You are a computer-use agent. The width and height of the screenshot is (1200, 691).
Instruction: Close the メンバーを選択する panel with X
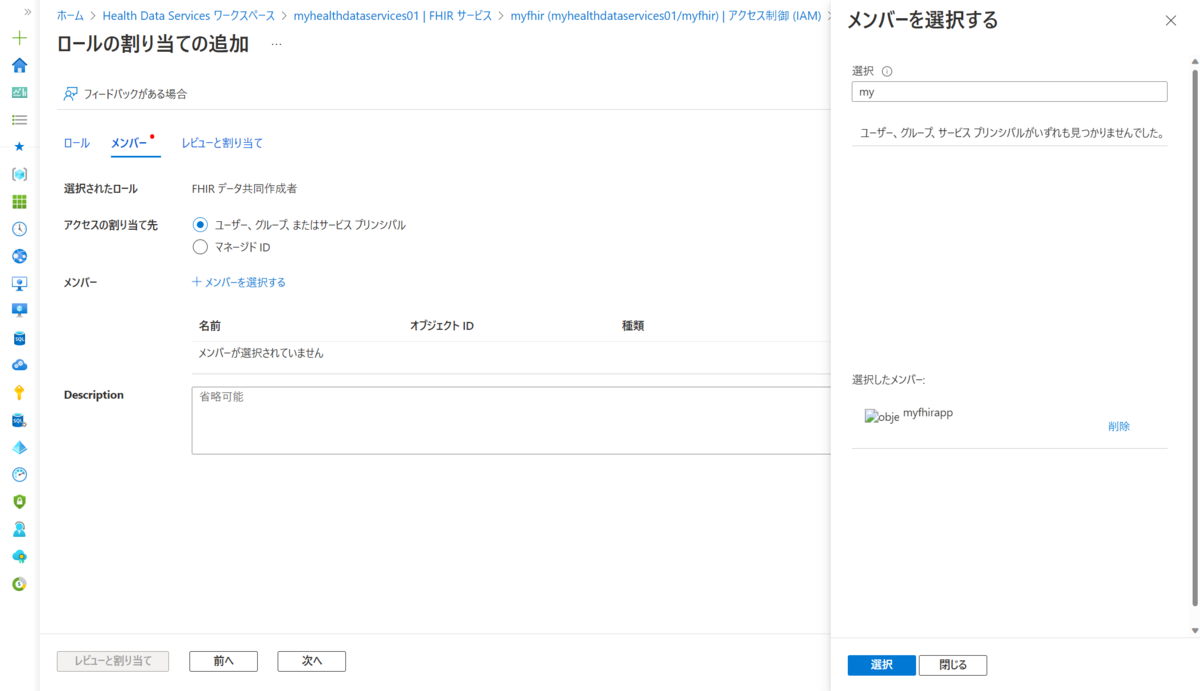click(1171, 20)
